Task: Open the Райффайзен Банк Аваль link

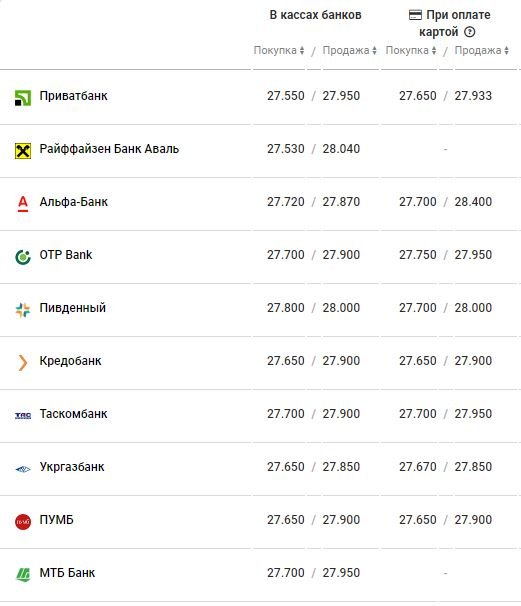Action: point(109,149)
